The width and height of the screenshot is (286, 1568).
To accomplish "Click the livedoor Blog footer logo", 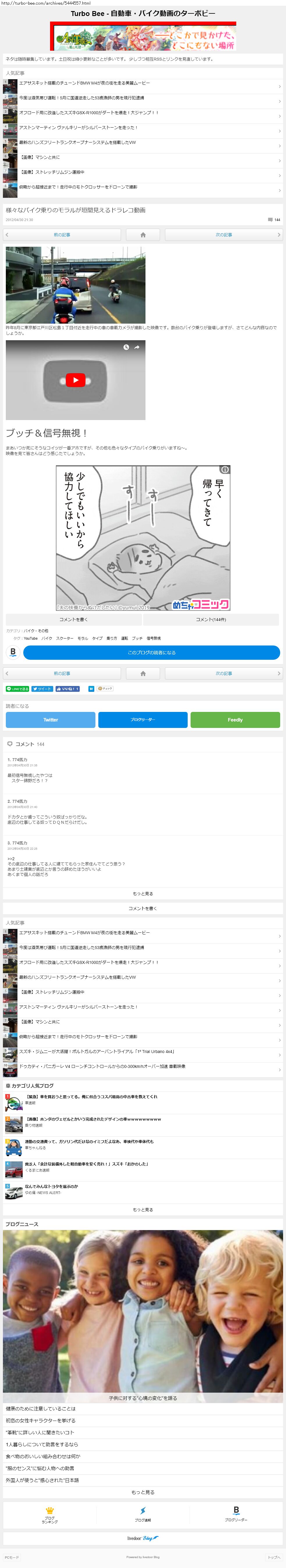I will (x=143, y=1538).
